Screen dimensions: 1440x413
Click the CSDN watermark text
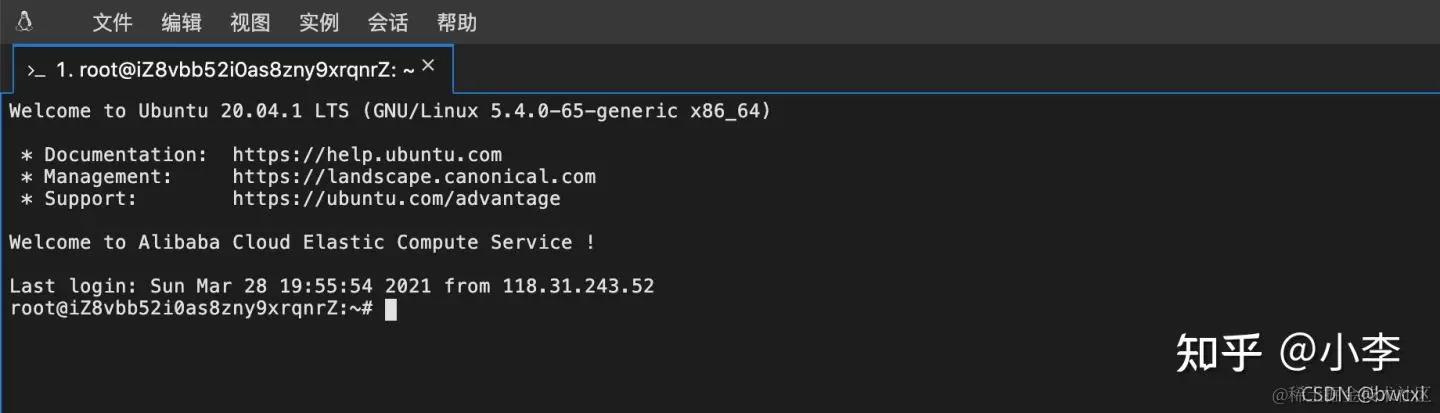tap(1362, 395)
